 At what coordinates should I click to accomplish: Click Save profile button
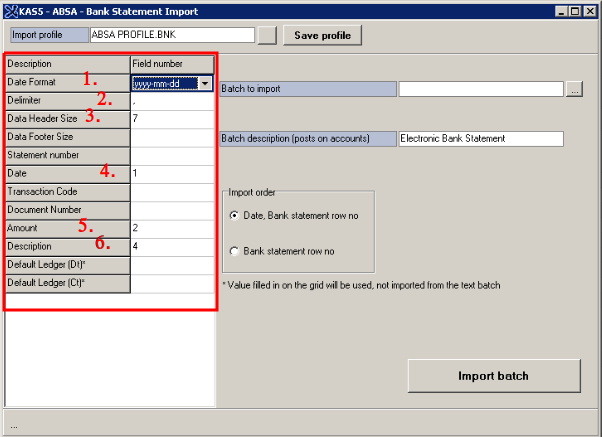coord(322,35)
